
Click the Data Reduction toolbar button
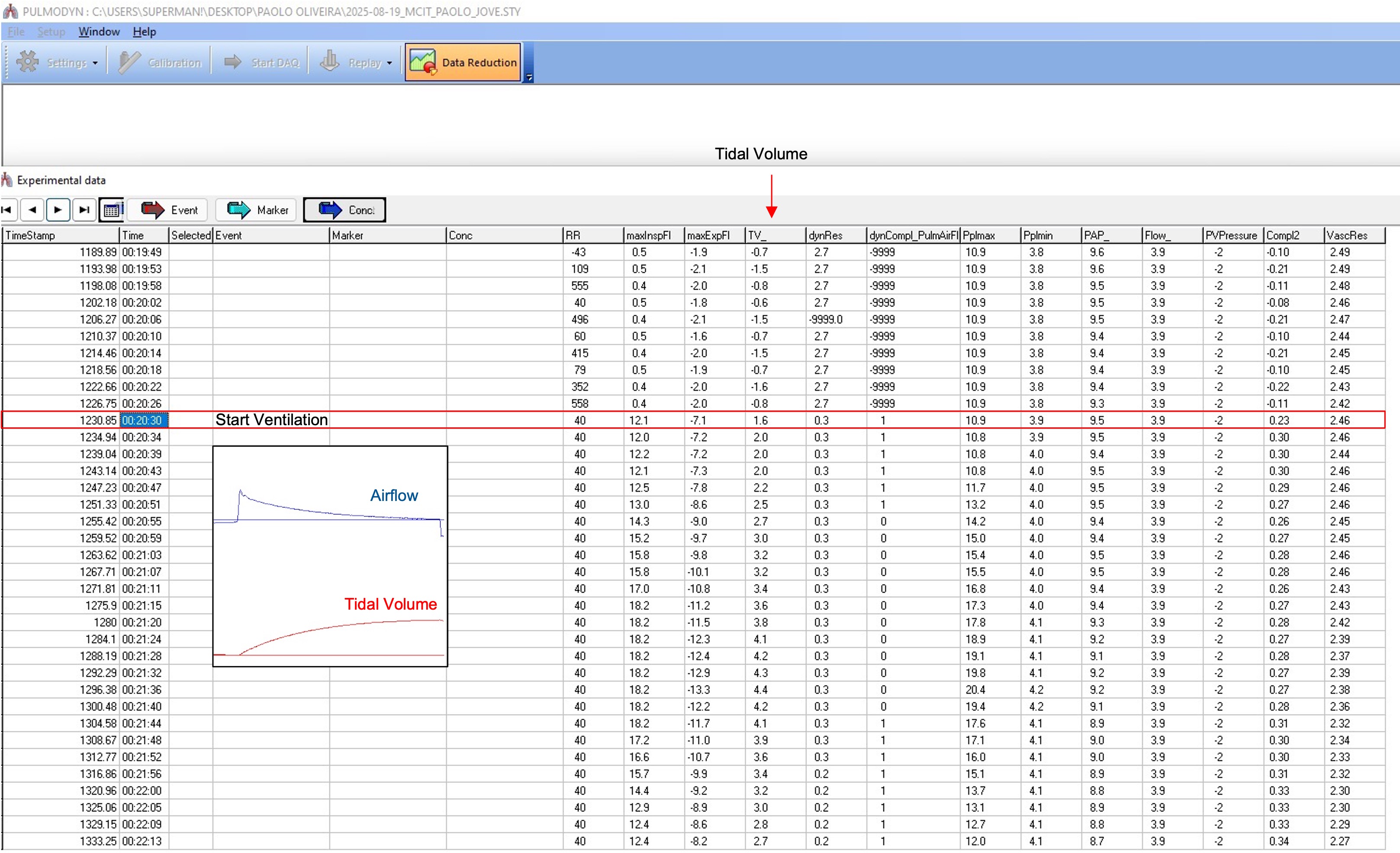point(463,62)
